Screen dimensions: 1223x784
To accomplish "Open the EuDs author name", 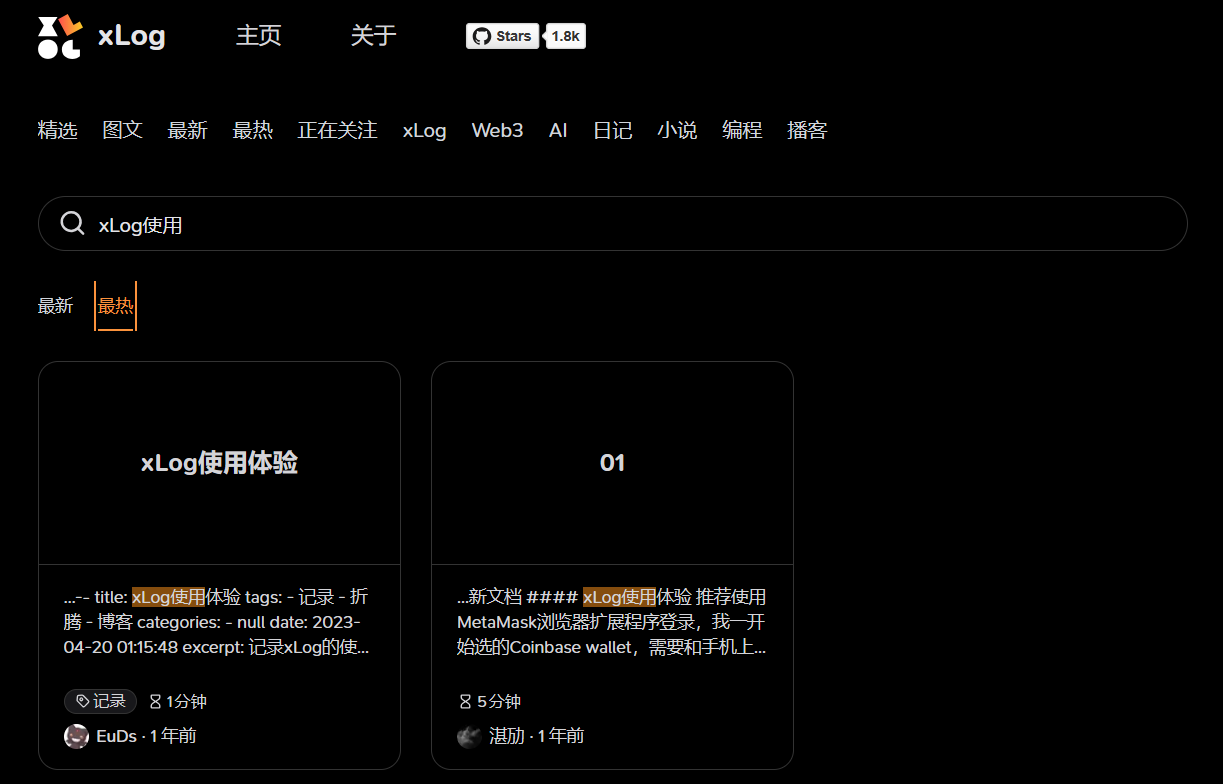I will pyautogui.click(x=116, y=736).
